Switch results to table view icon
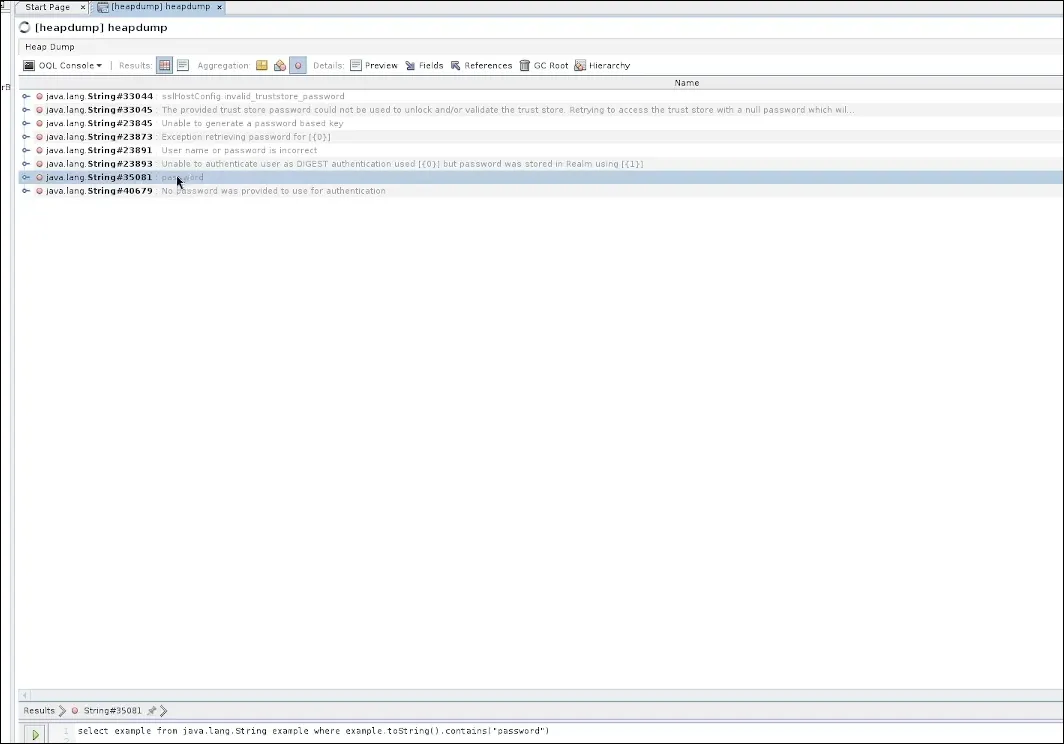 (165, 66)
